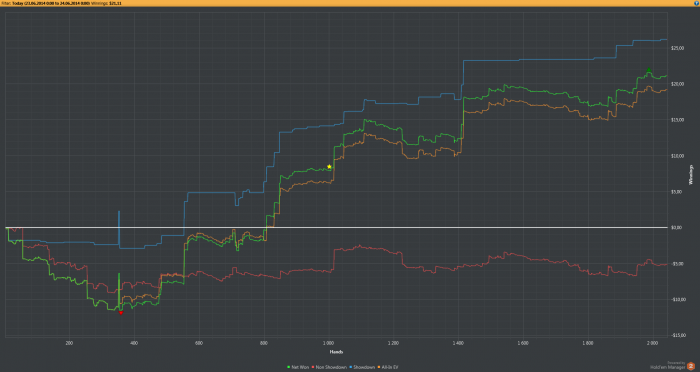Select the green up-triangle peak marker
The width and height of the screenshot is (700, 372).
649,70
